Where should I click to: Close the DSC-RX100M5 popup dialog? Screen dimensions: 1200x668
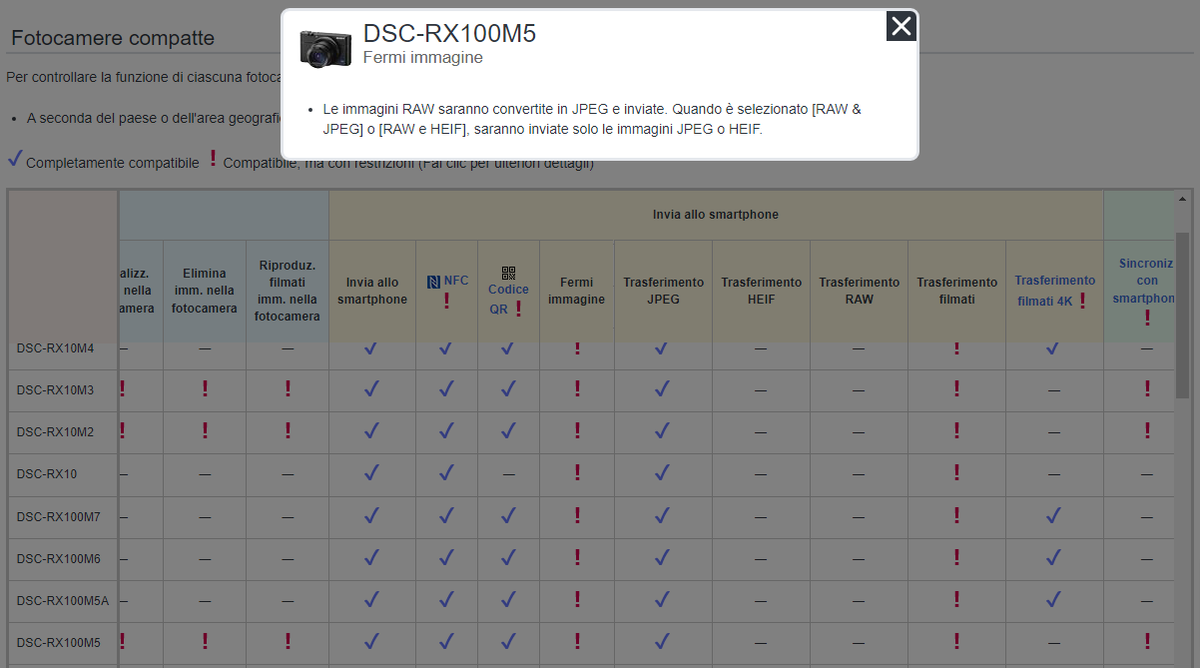coord(899,26)
